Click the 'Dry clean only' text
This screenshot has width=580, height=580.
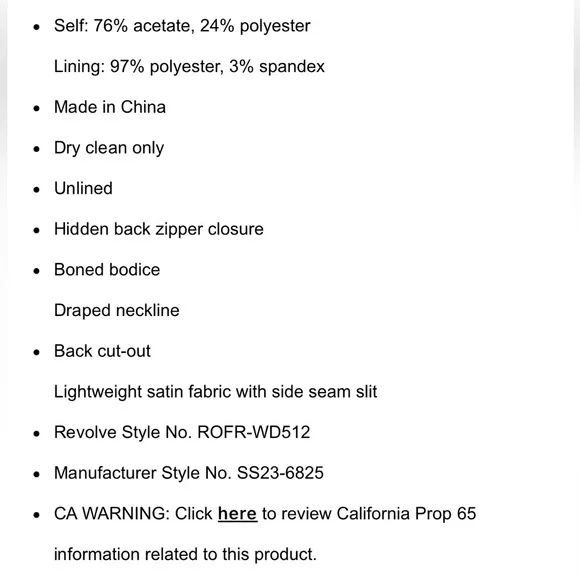(x=109, y=148)
